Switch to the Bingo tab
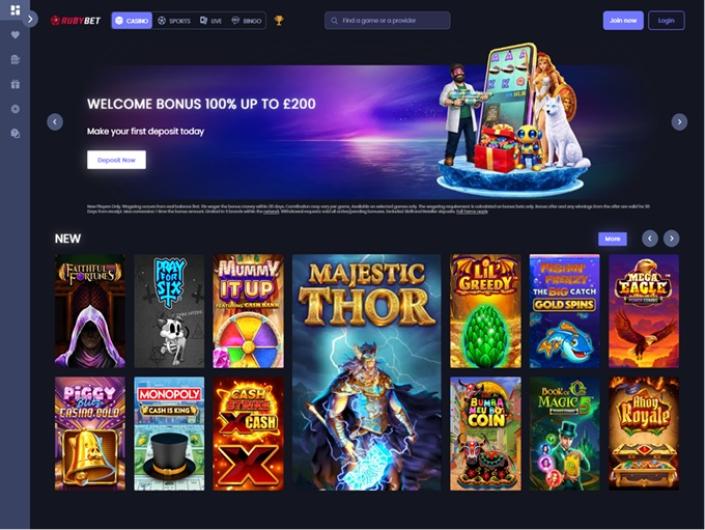 point(246,21)
